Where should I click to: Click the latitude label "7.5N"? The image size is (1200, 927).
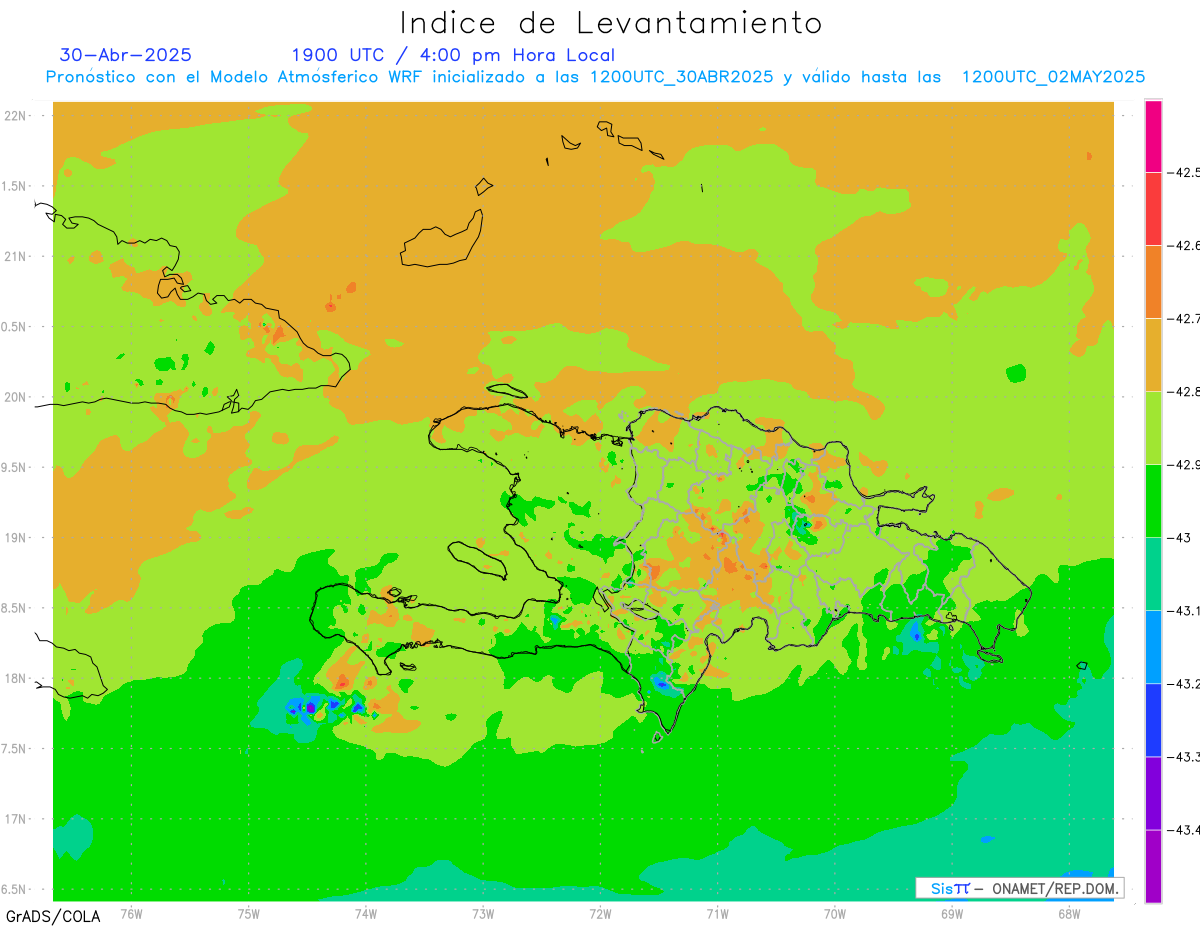pos(14,749)
